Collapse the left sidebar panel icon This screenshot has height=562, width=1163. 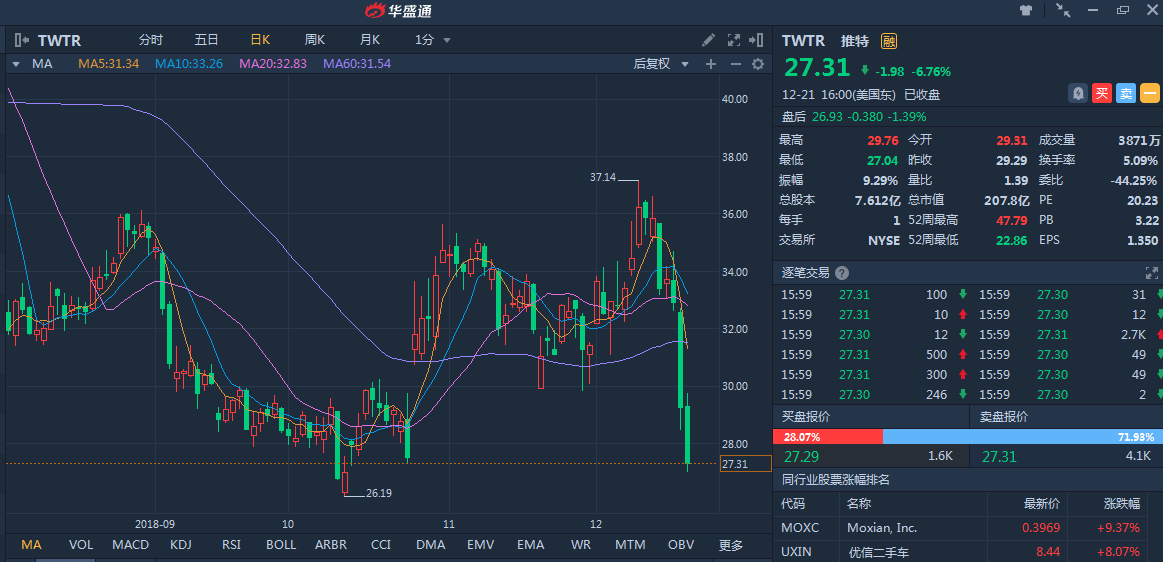click(x=21, y=40)
